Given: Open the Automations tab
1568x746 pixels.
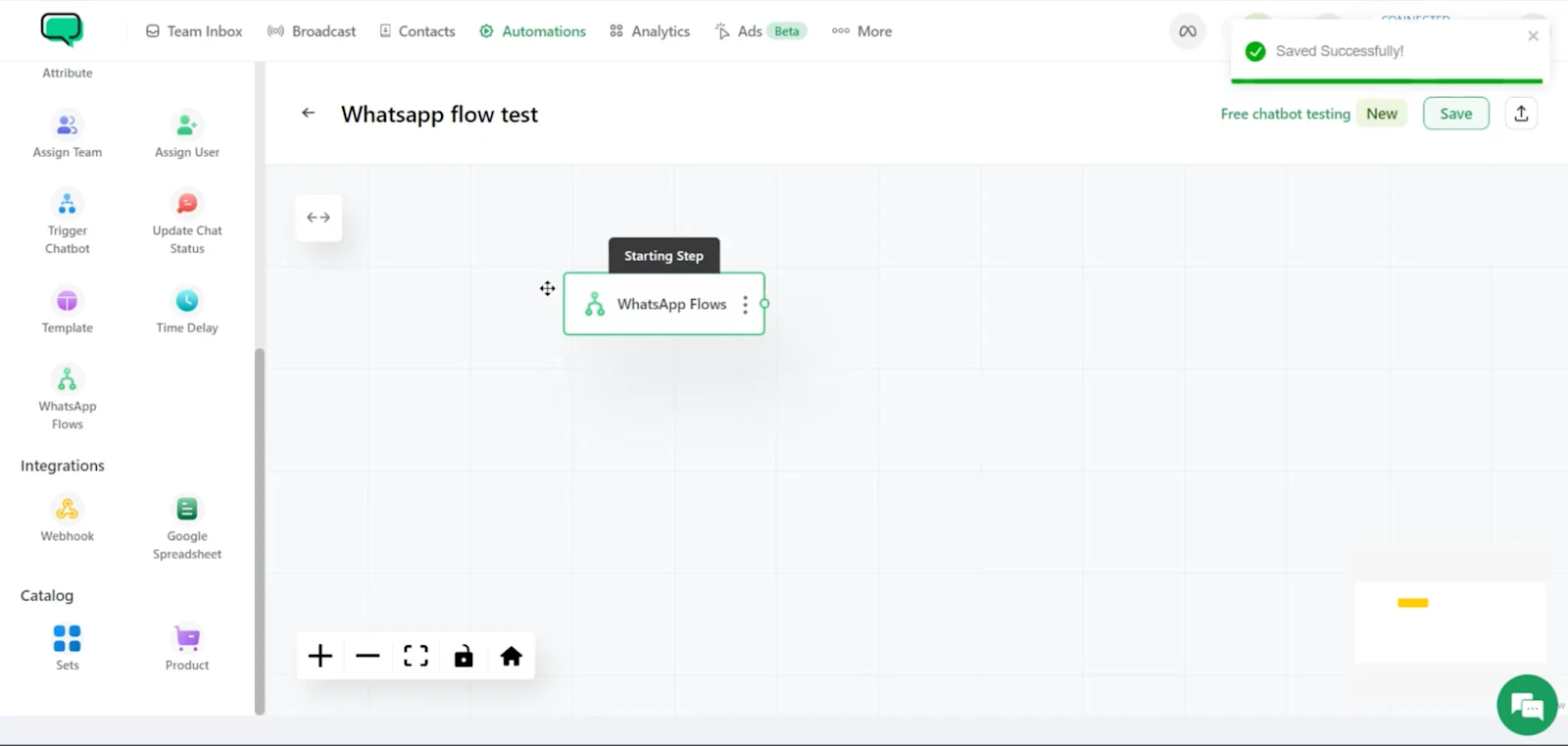Looking at the screenshot, I should tap(532, 31).
